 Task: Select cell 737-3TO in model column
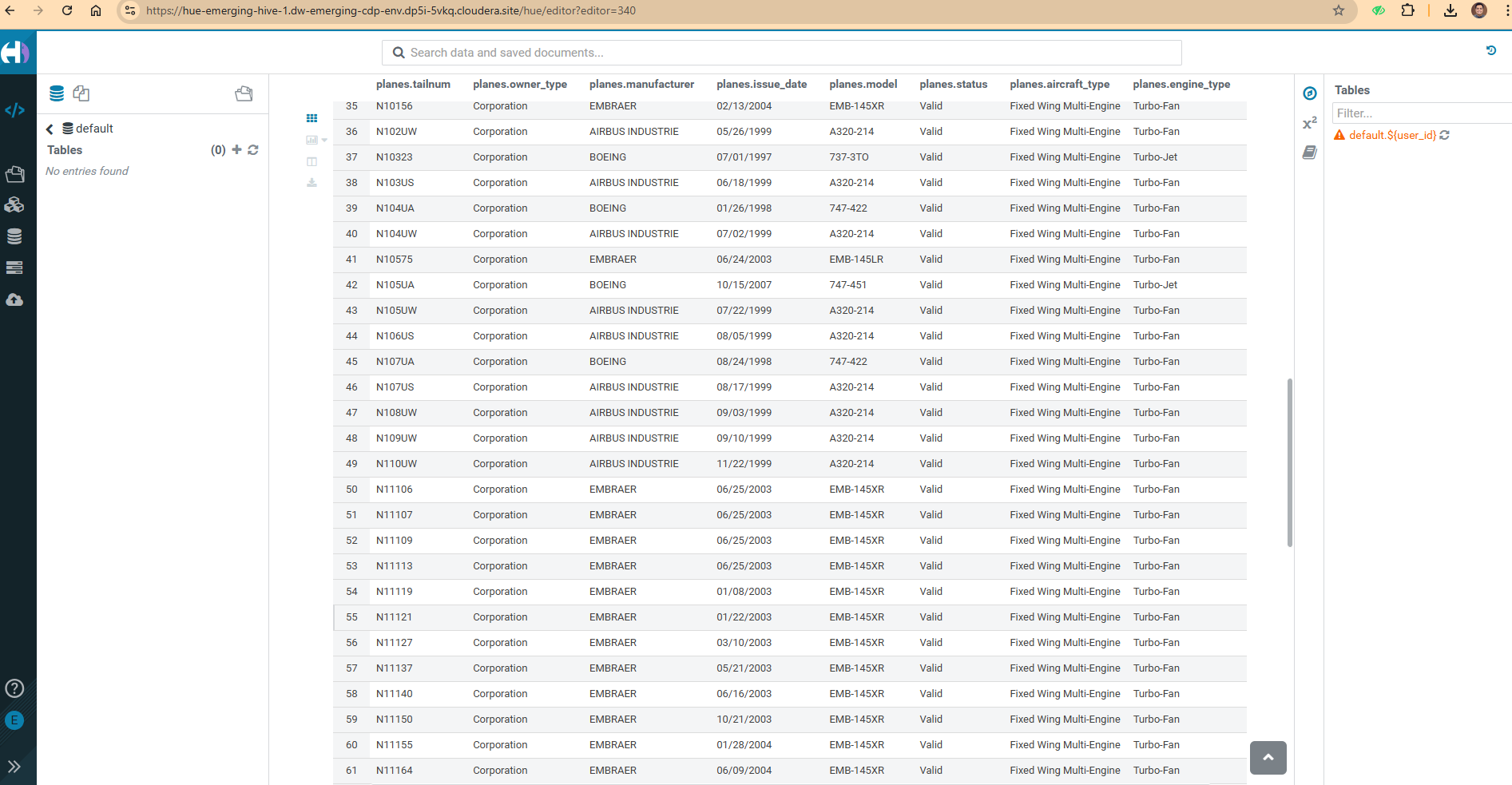tap(848, 157)
